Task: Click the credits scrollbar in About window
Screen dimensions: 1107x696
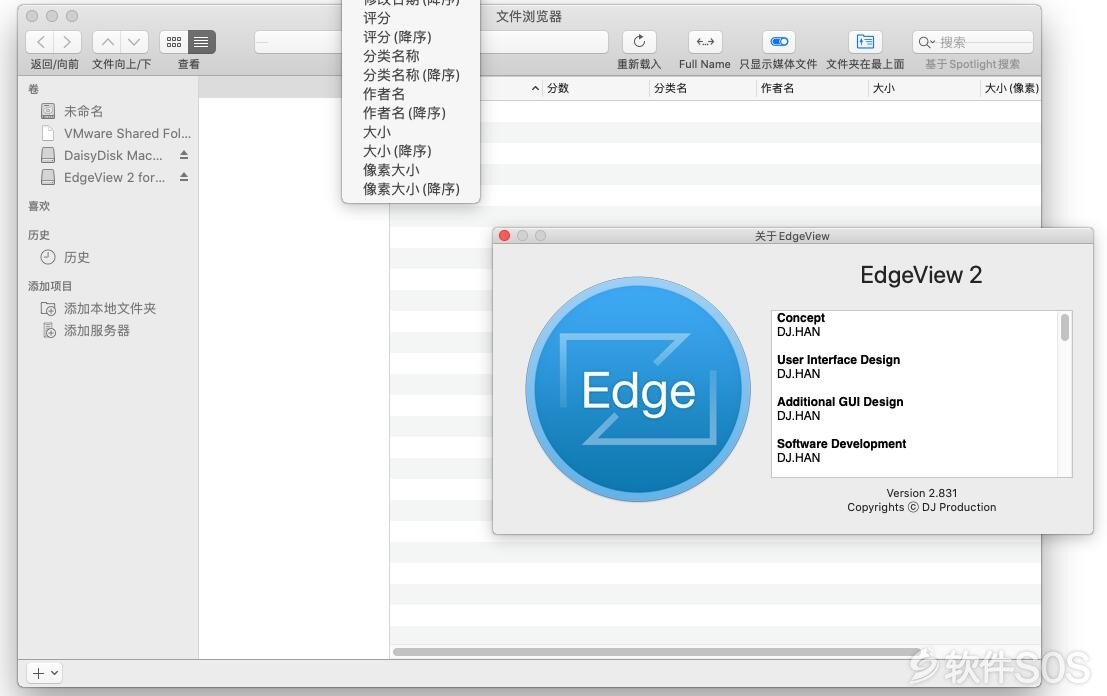Action: [x=1065, y=328]
